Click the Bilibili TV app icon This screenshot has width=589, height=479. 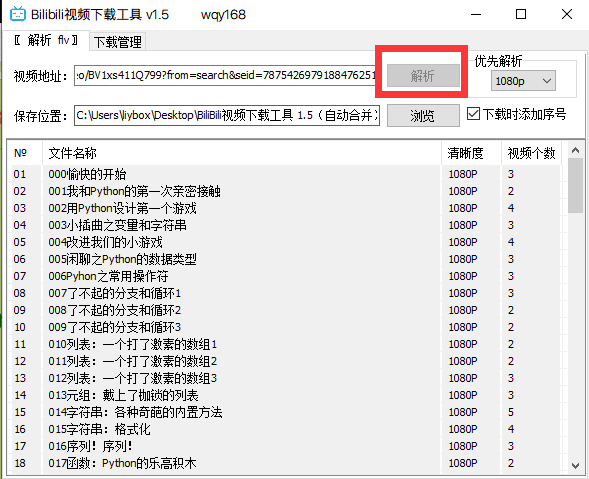pyautogui.click(x=18, y=14)
